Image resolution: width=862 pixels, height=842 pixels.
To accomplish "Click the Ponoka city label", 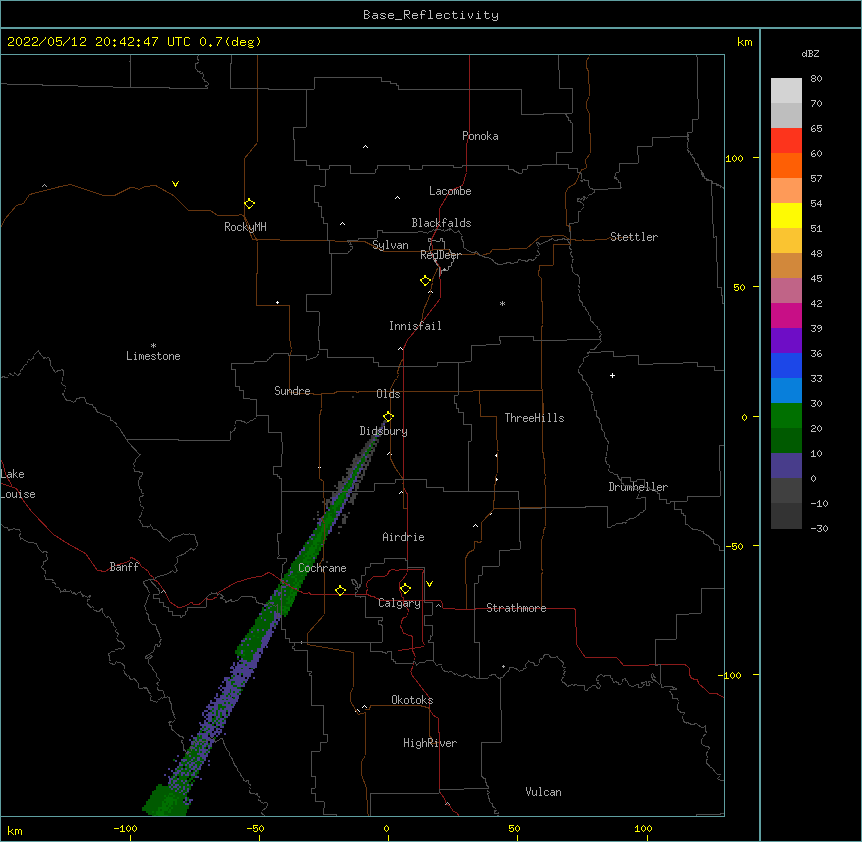I will pyautogui.click(x=480, y=136).
